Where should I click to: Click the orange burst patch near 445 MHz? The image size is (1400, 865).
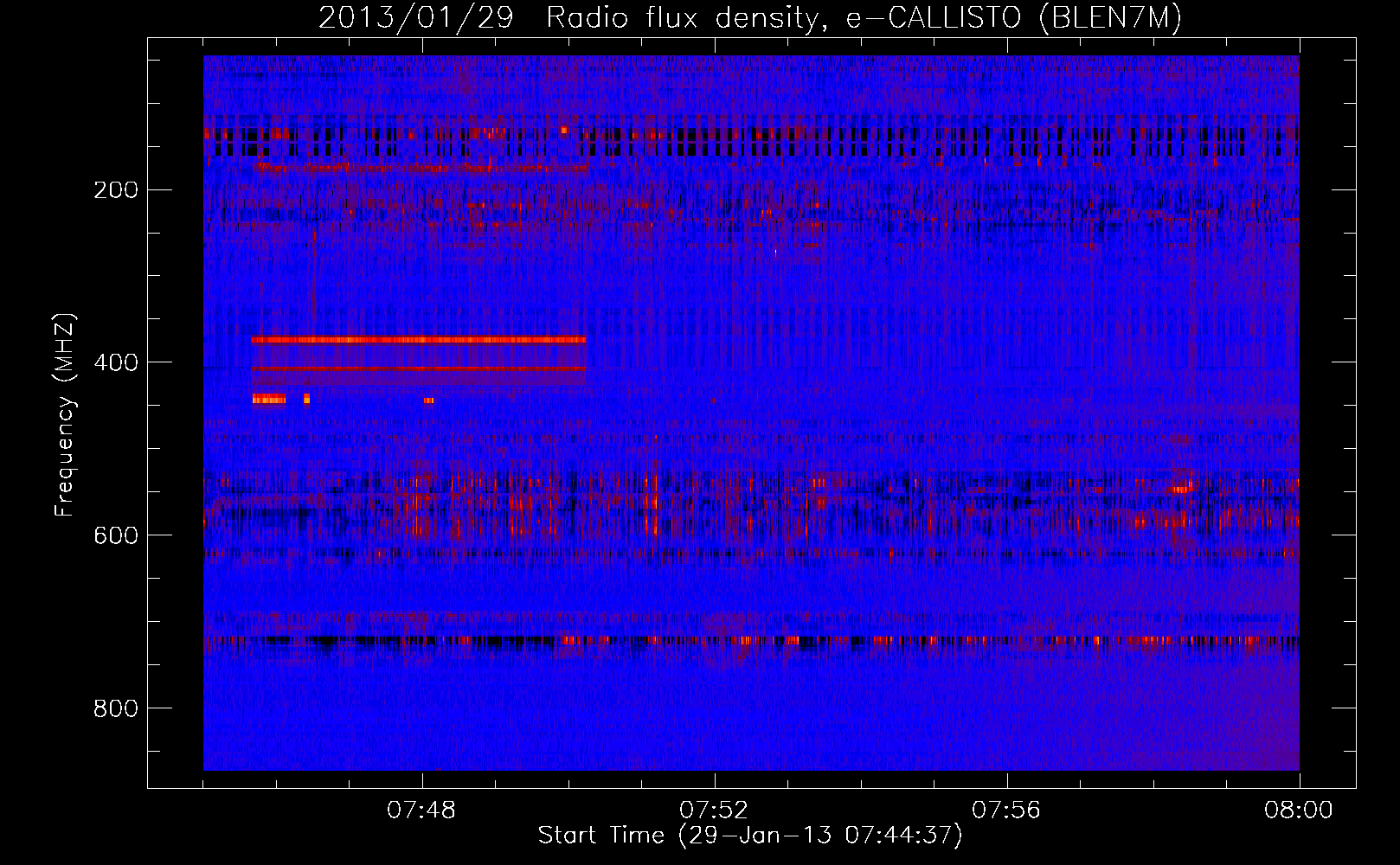268,399
